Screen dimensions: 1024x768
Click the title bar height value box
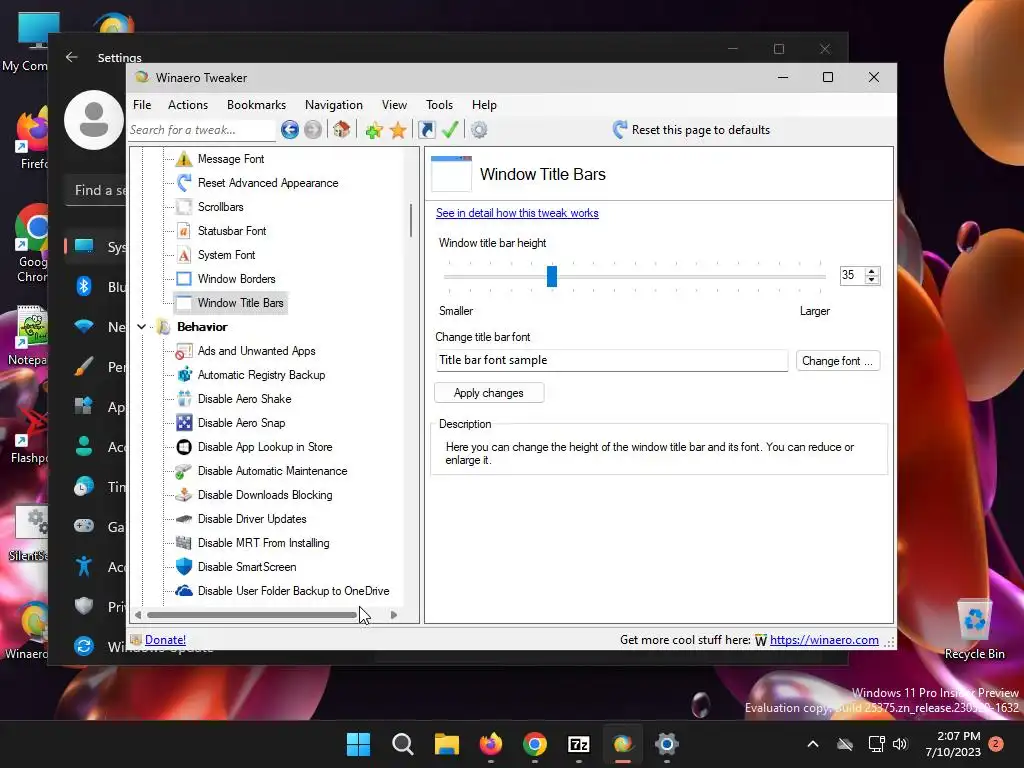tap(852, 275)
